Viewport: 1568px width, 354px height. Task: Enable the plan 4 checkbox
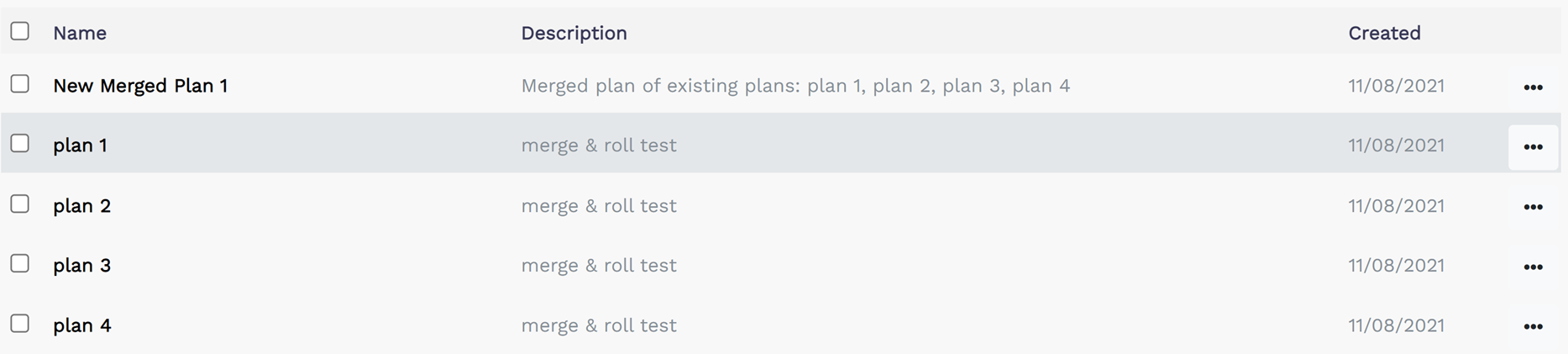tap(20, 323)
